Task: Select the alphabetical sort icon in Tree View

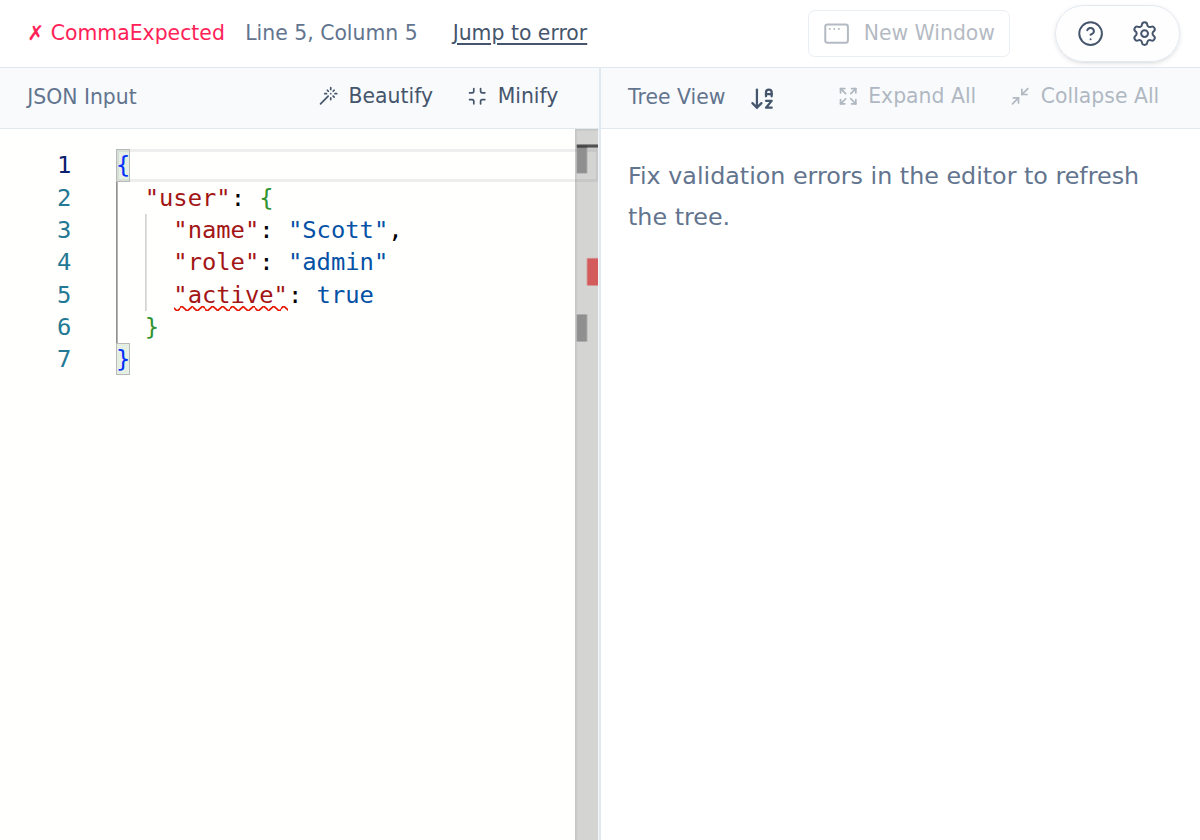Action: click(x=762, y=97)
